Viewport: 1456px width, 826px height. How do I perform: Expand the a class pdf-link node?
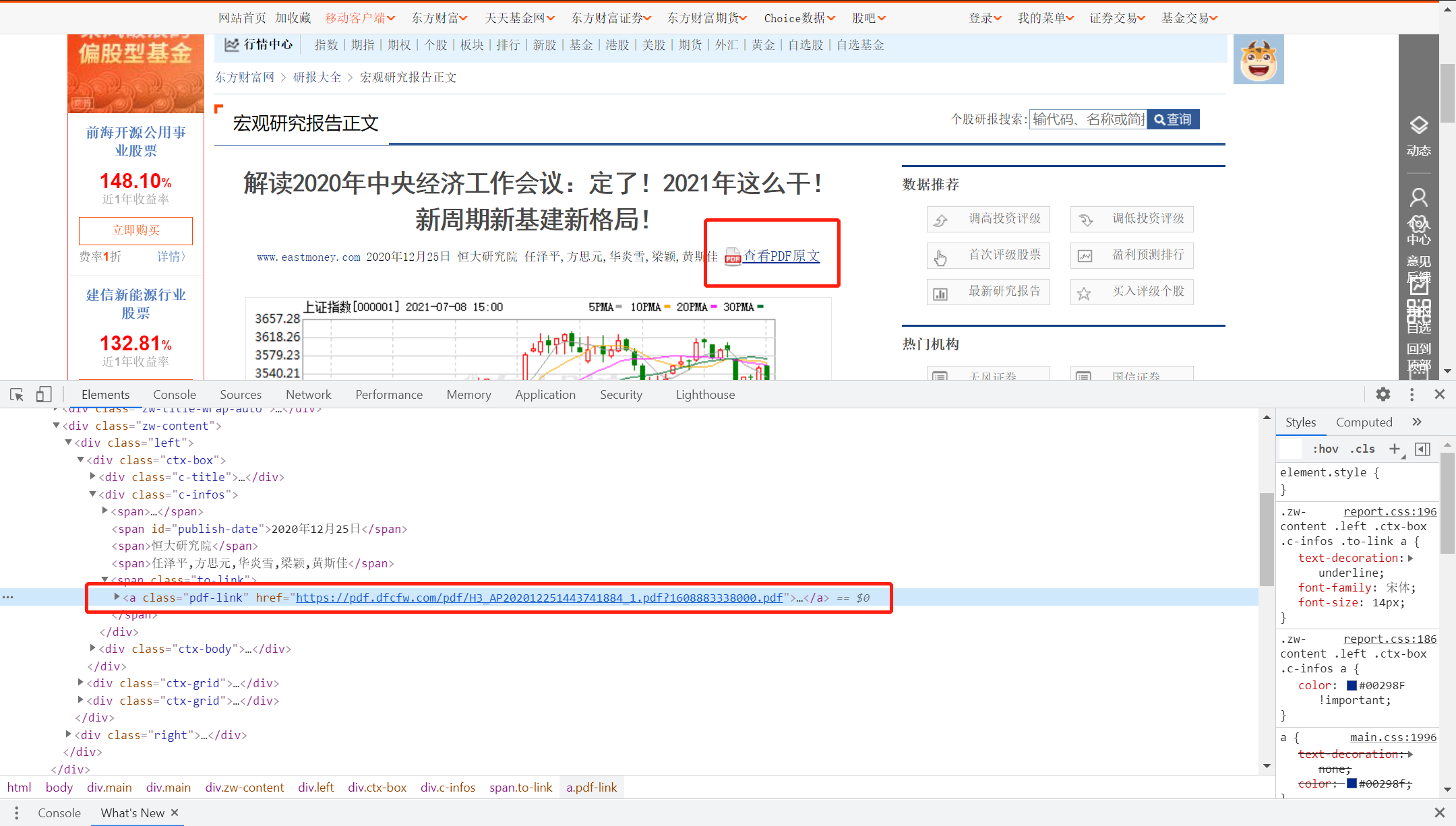click(x=117, y=597)
